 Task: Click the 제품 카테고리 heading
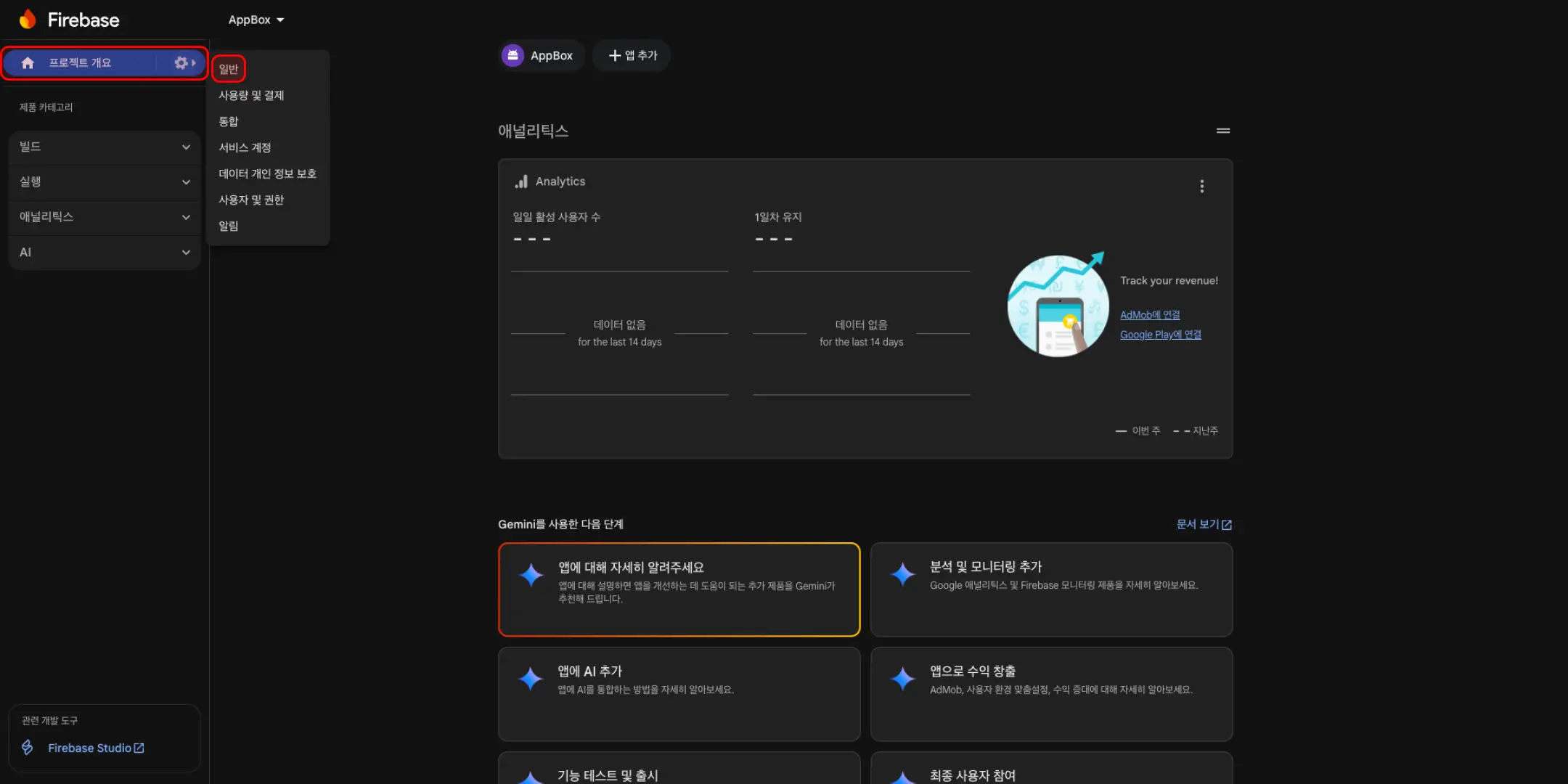coord(46,107)
